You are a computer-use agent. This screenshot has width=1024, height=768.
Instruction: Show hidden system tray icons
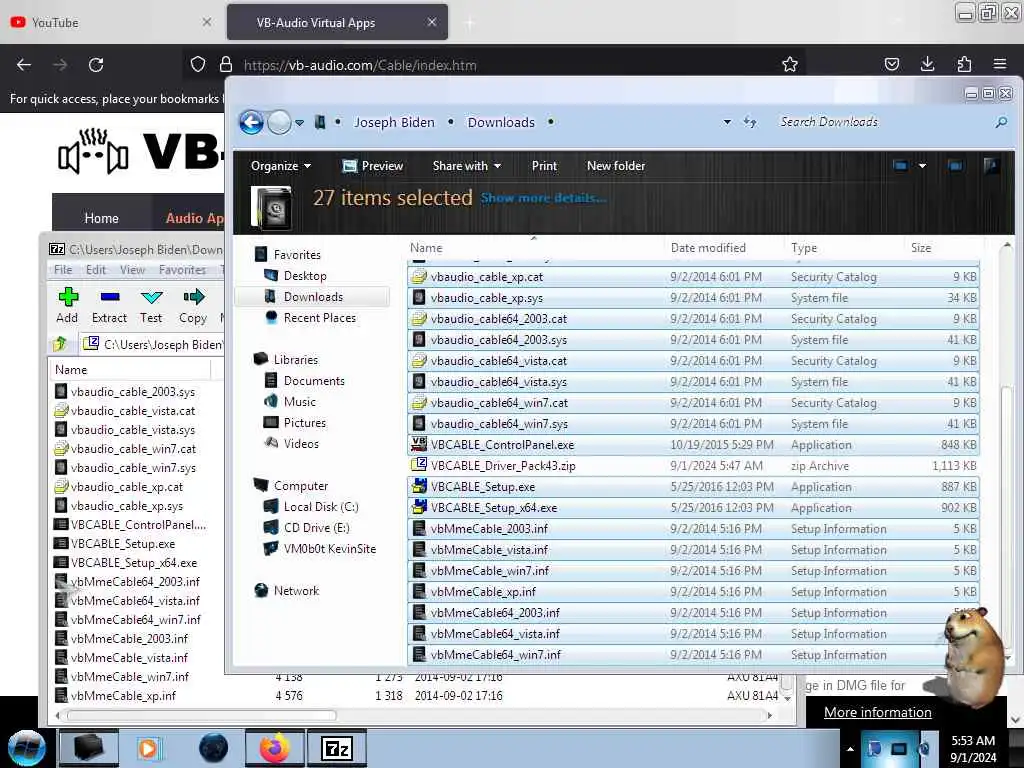pos(850,748)
